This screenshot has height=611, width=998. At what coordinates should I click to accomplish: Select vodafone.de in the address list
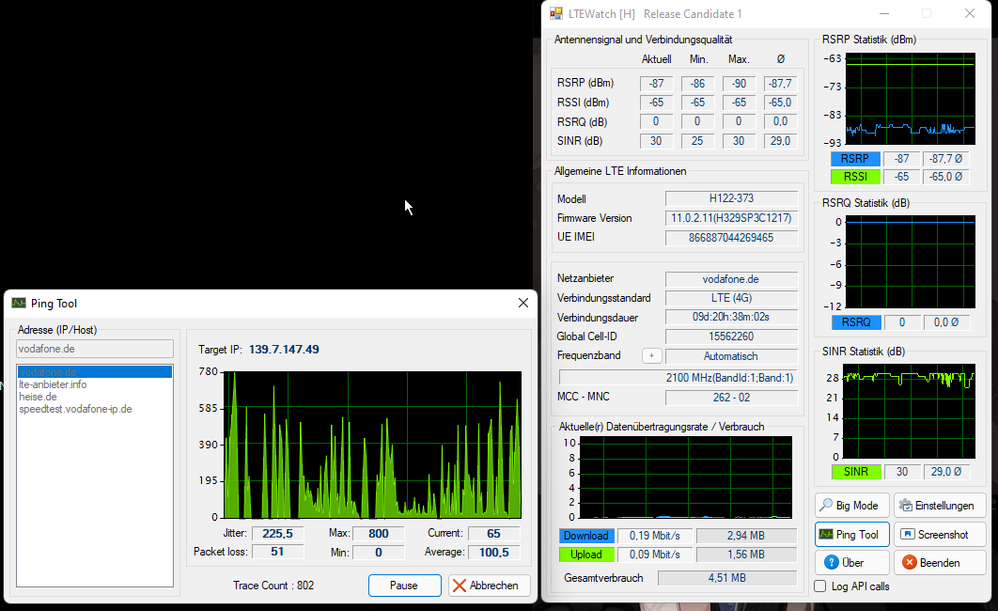point(47,372)
